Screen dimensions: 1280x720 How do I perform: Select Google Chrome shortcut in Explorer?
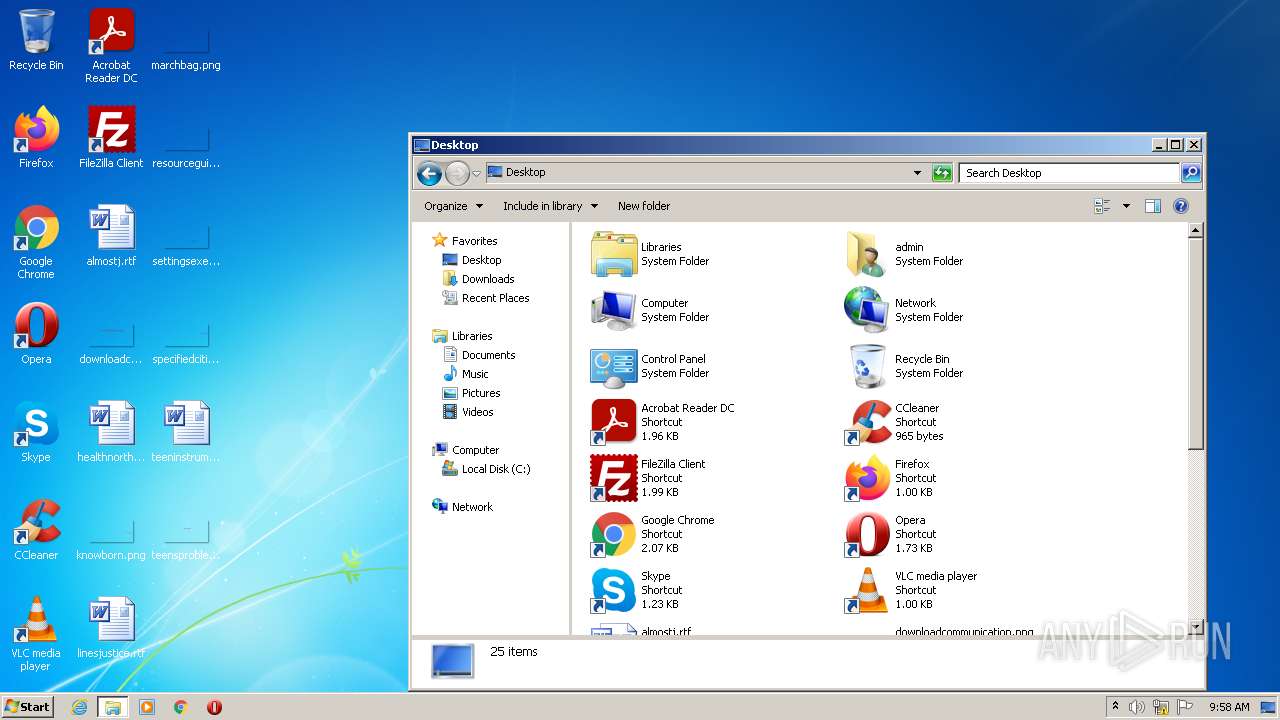pos(614,534)
